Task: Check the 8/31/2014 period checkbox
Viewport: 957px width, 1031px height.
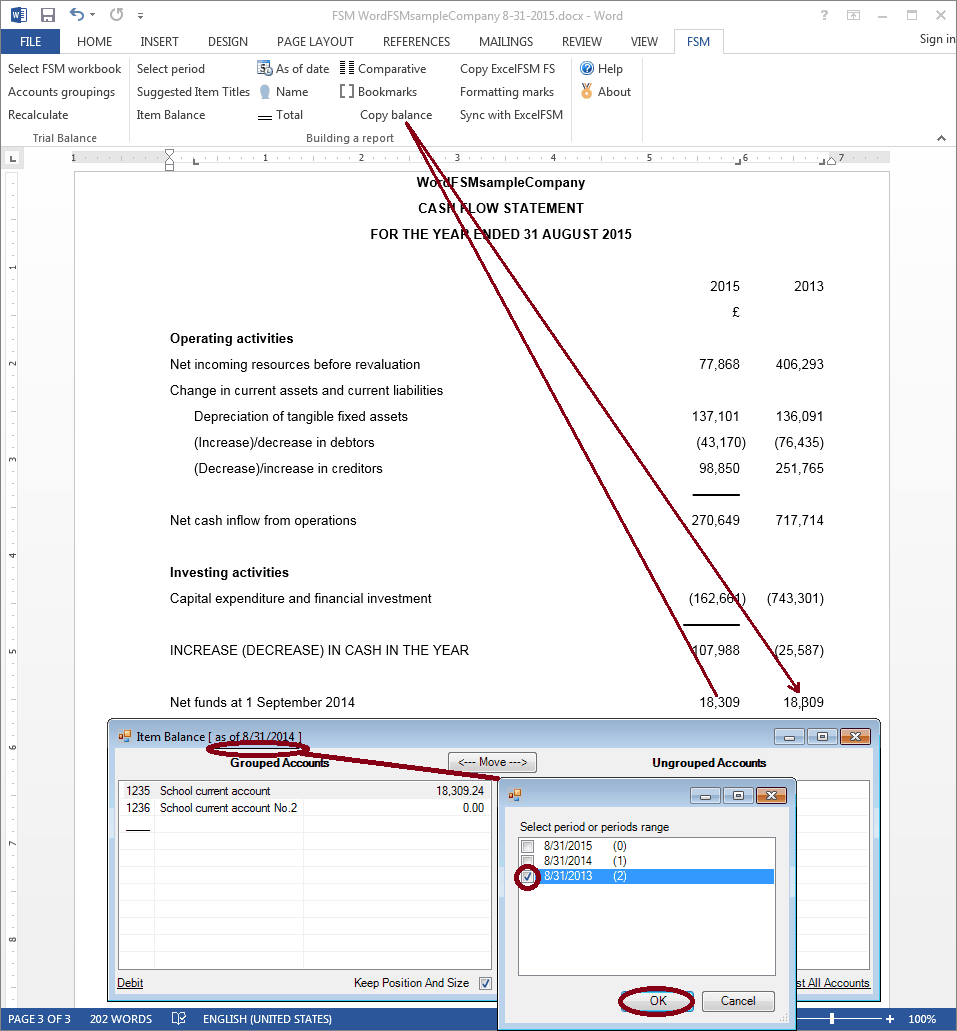Action: [x=528, y=861]
